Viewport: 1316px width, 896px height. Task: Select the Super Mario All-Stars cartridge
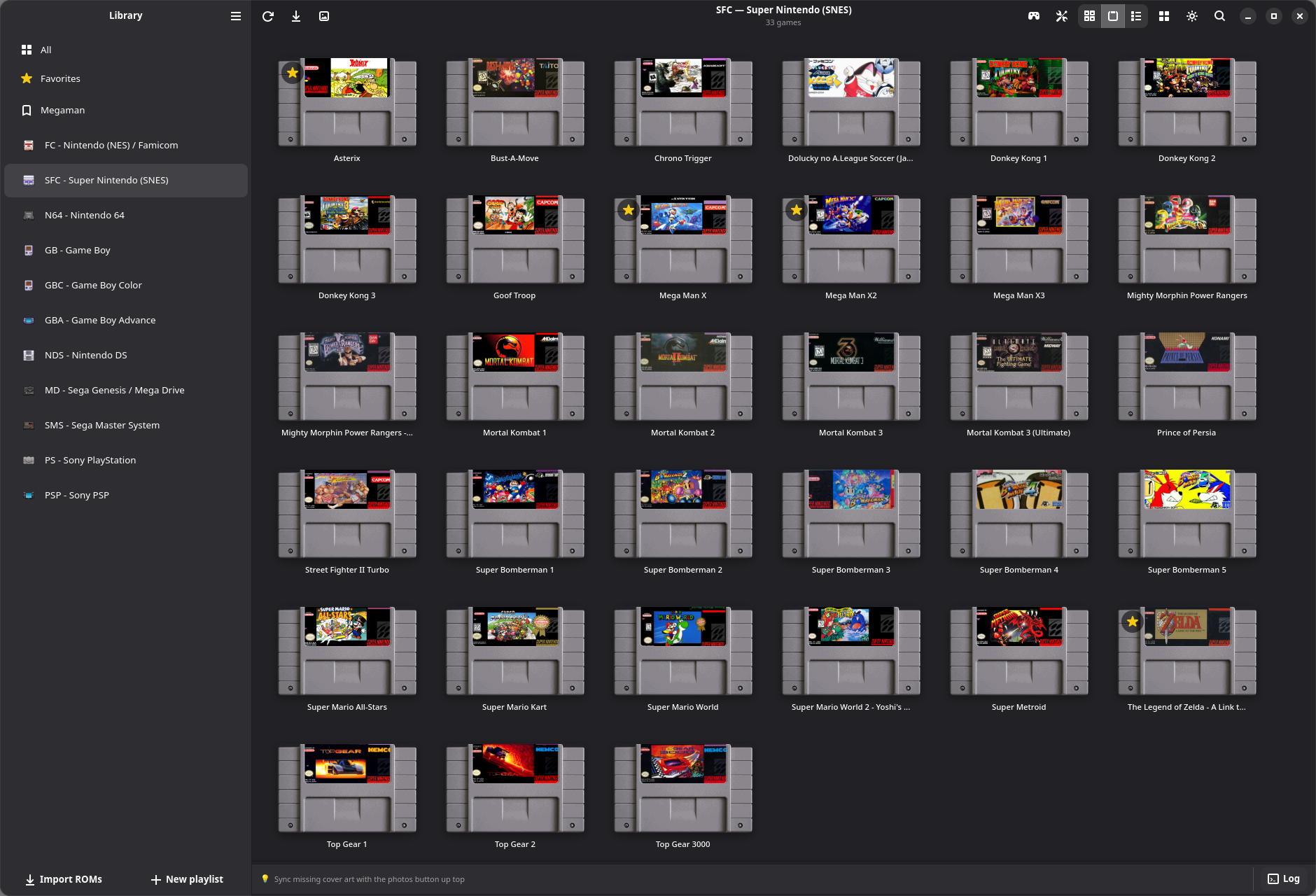click(x=347, y=651)
